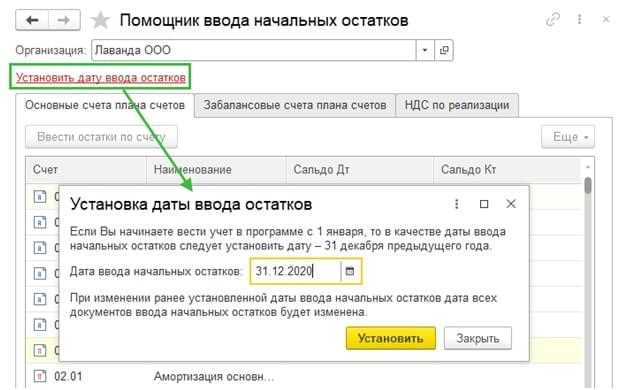628x390 pixels.
Task: Click the scroll-up arrow of the accounts table
Action: pyautogui.click(x=588, y=167)
